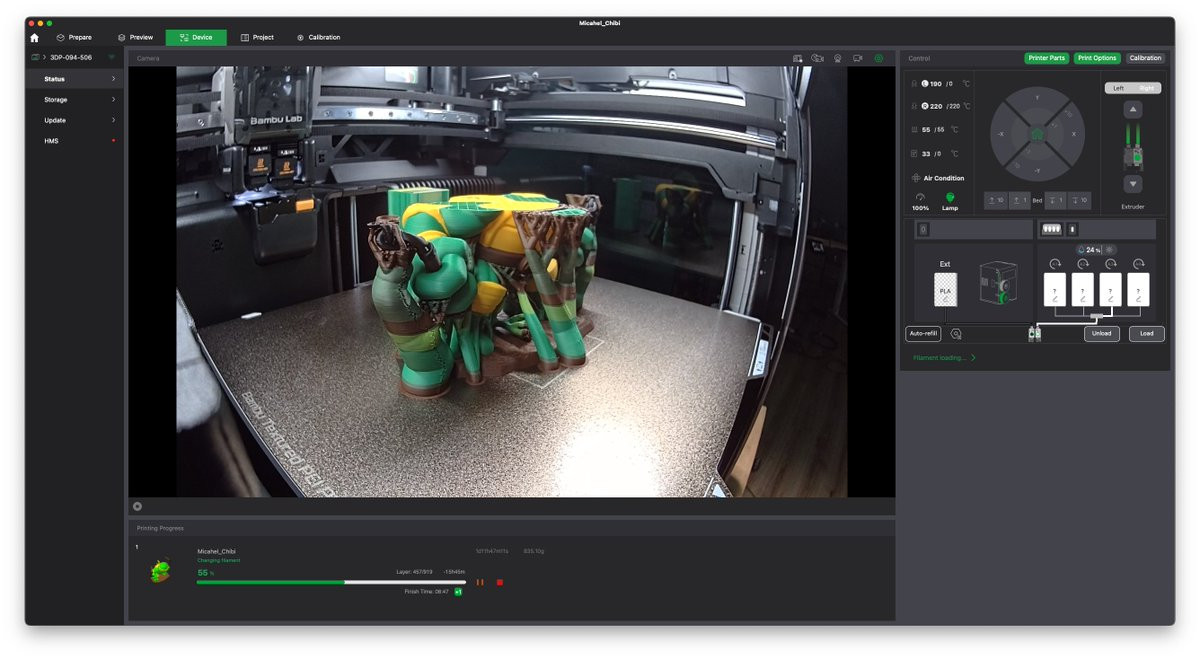Toggle the chamber Lamp icon
The image size is (1200, 659).
coord(949,198)
